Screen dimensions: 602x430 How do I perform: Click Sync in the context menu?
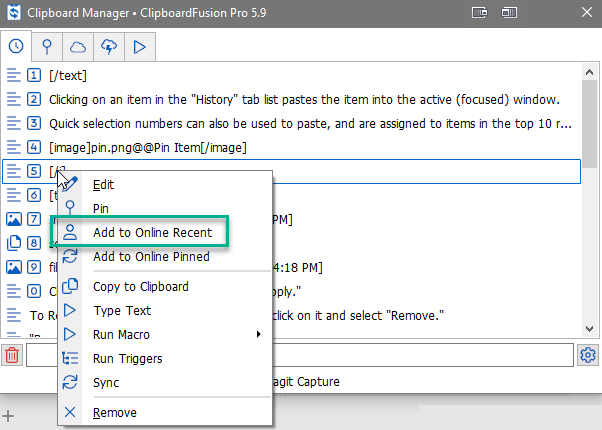pyautogui.click(x=165, y=382)
